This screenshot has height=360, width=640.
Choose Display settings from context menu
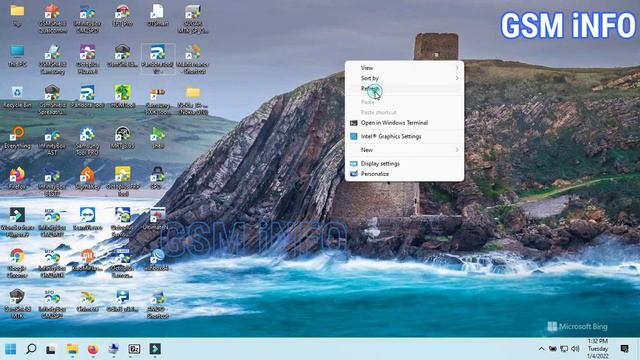[404, 163]
